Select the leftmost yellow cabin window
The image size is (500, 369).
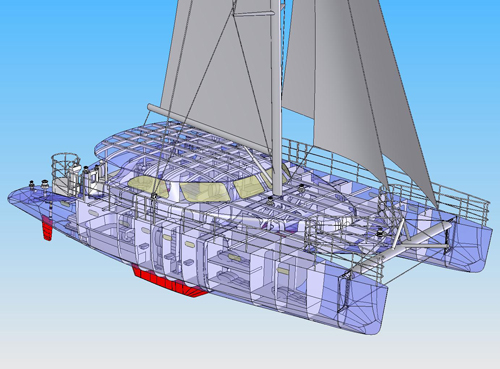click(x=148, y=187)
